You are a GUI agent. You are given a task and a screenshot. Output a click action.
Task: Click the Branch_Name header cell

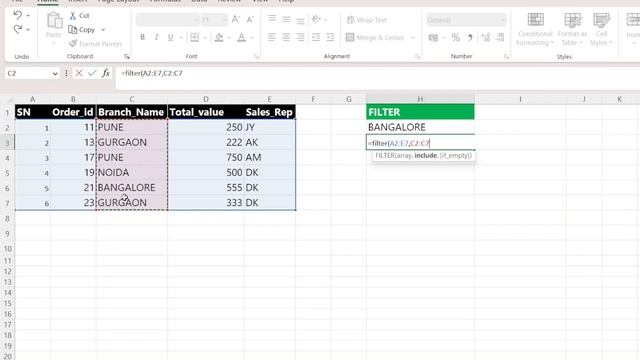[x=132, y=112]
